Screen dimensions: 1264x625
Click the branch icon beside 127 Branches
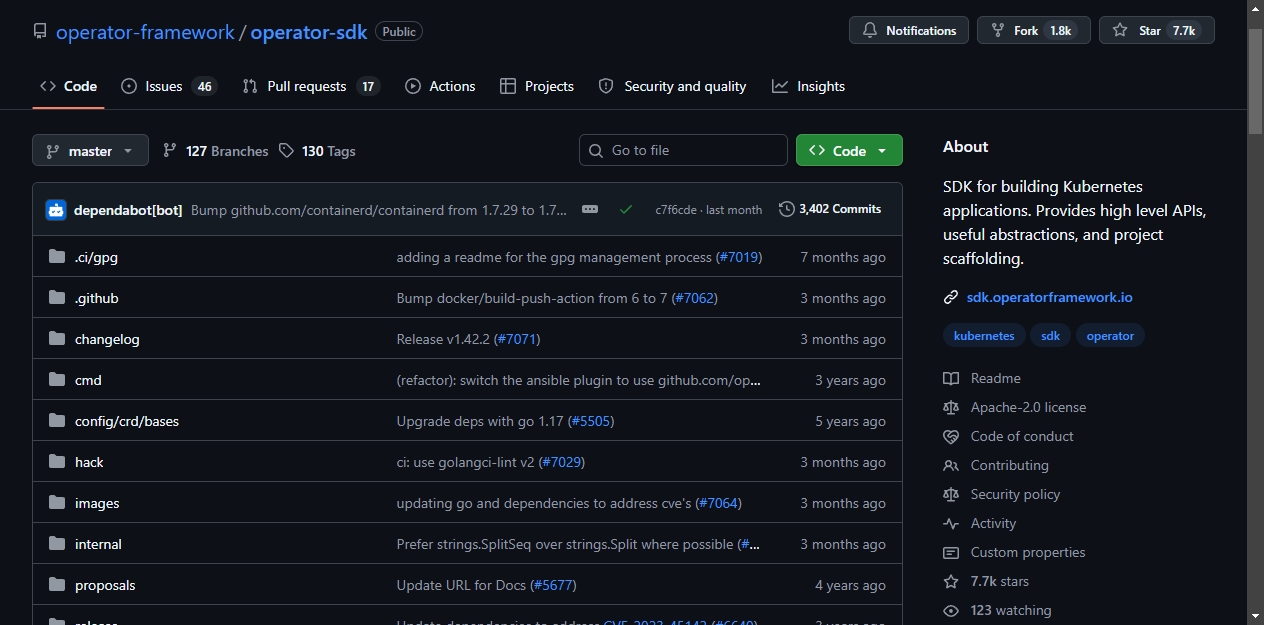point(170,151)
